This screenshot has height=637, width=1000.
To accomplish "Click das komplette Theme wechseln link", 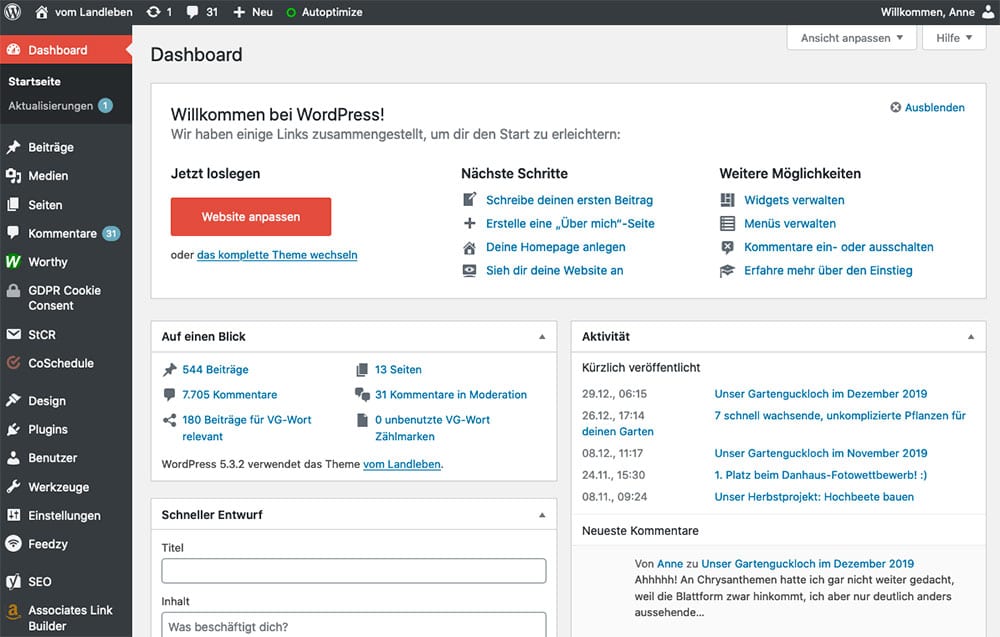I will [277, 255].
